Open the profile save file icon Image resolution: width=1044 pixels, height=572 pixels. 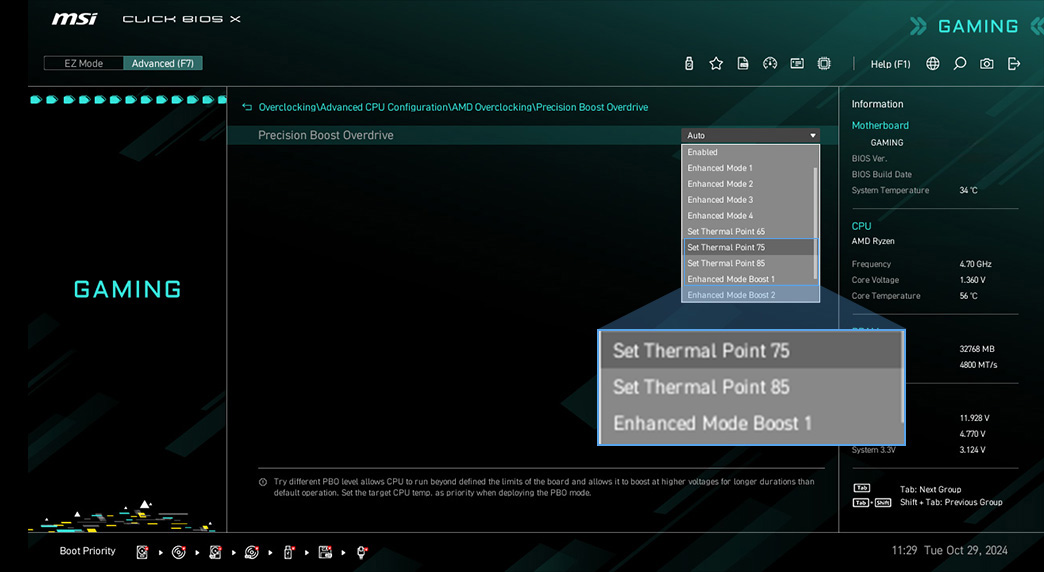(x=743, y=63)
